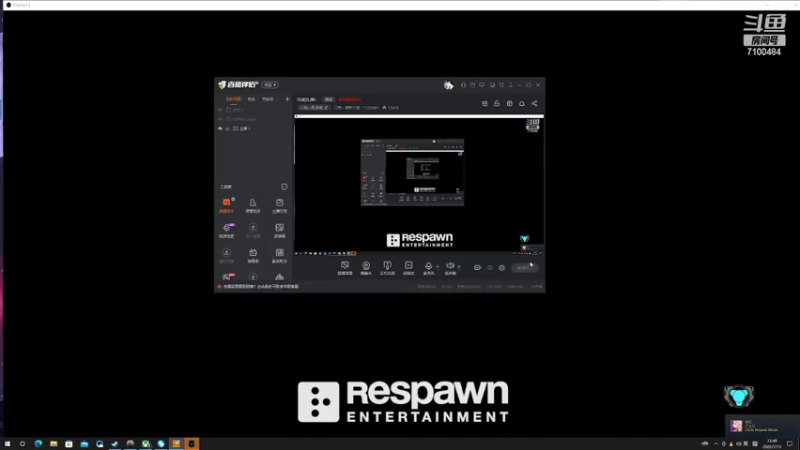This screenshot has height=450, width=800.
Task: Open the mode pill dropdown beside the app logo
Action: pyautogui.click(x=270, y=85)
